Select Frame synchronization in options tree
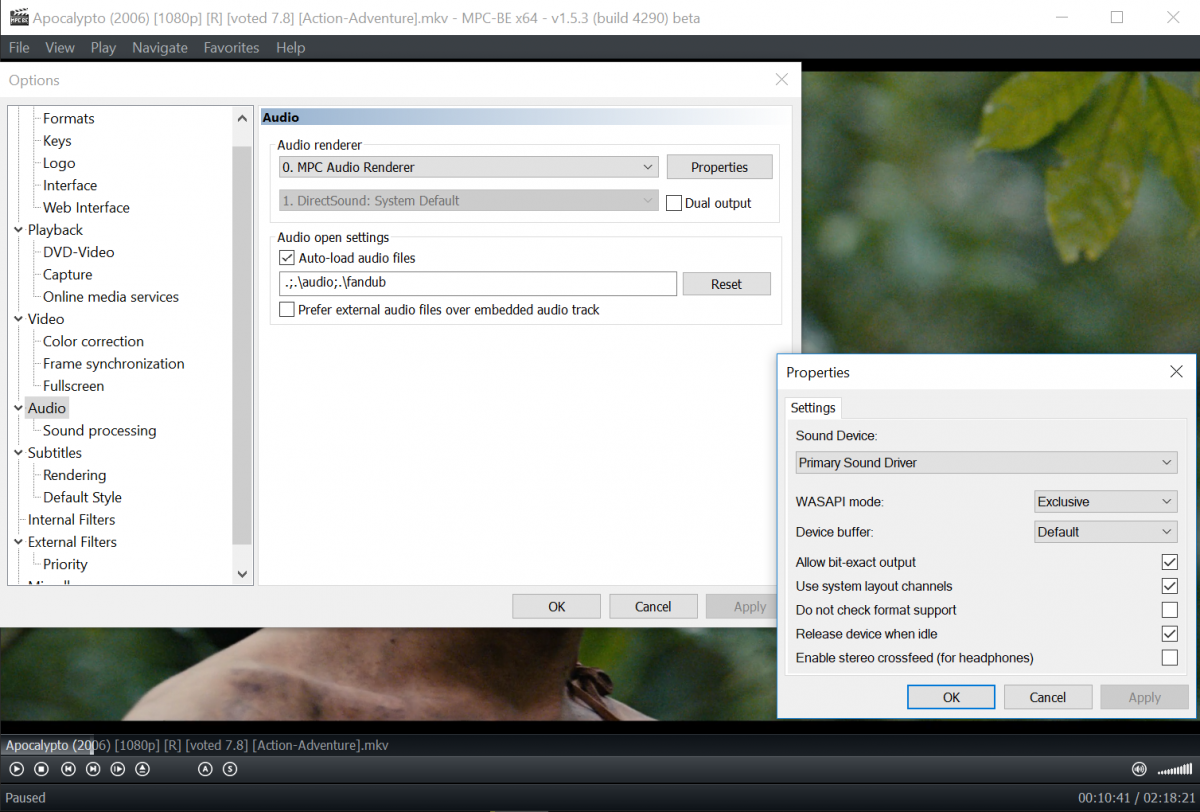1200x812 pixels. [114, 364]
